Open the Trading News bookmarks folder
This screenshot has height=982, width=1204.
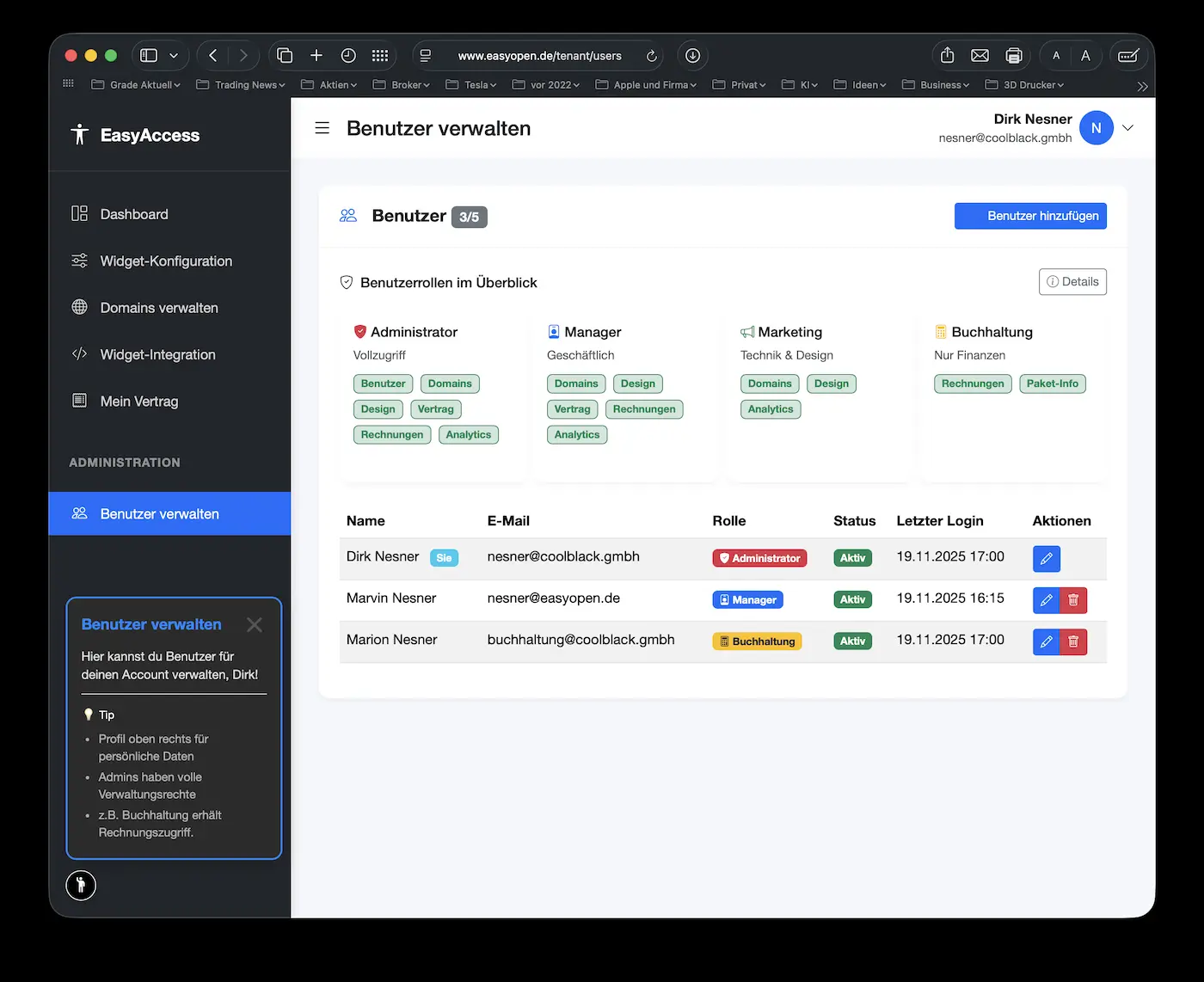[241, 85]
